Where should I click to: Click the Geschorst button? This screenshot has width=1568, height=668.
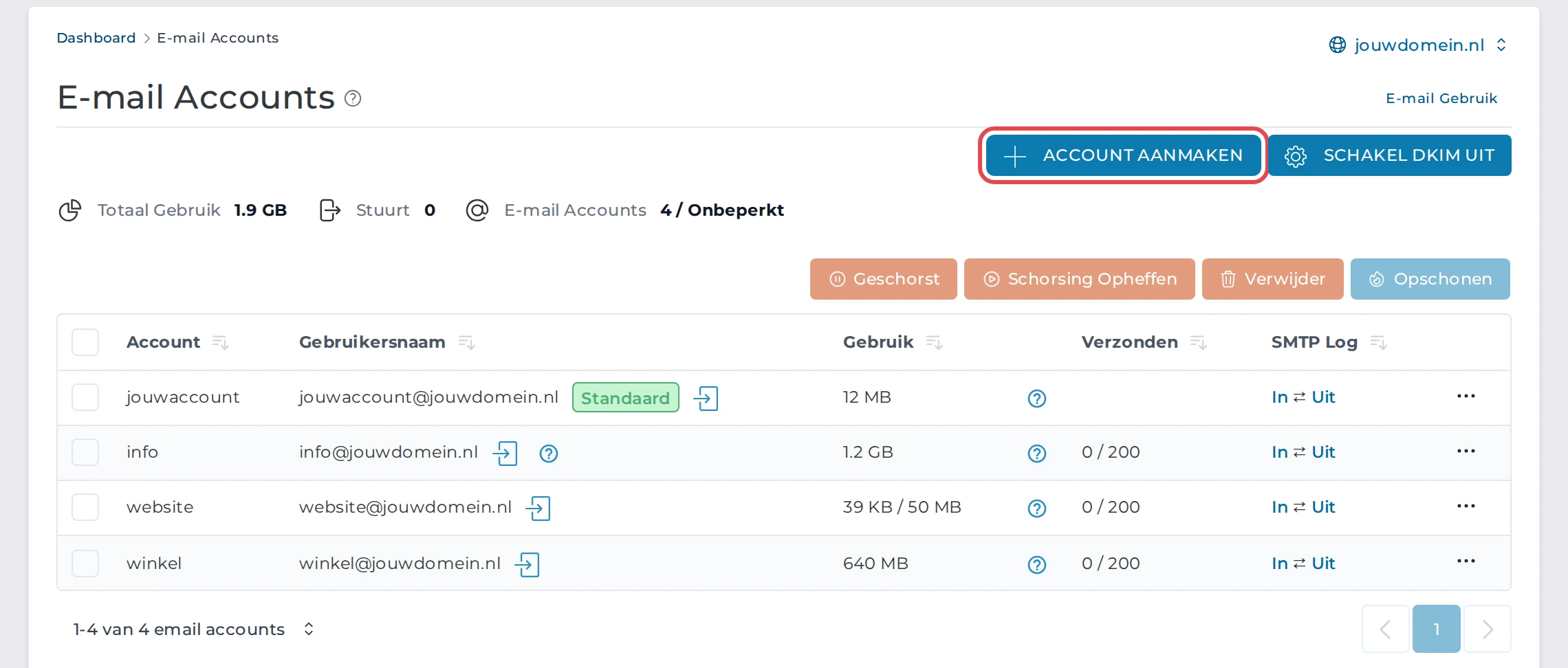pyautogui.click(x=884, y=279)
